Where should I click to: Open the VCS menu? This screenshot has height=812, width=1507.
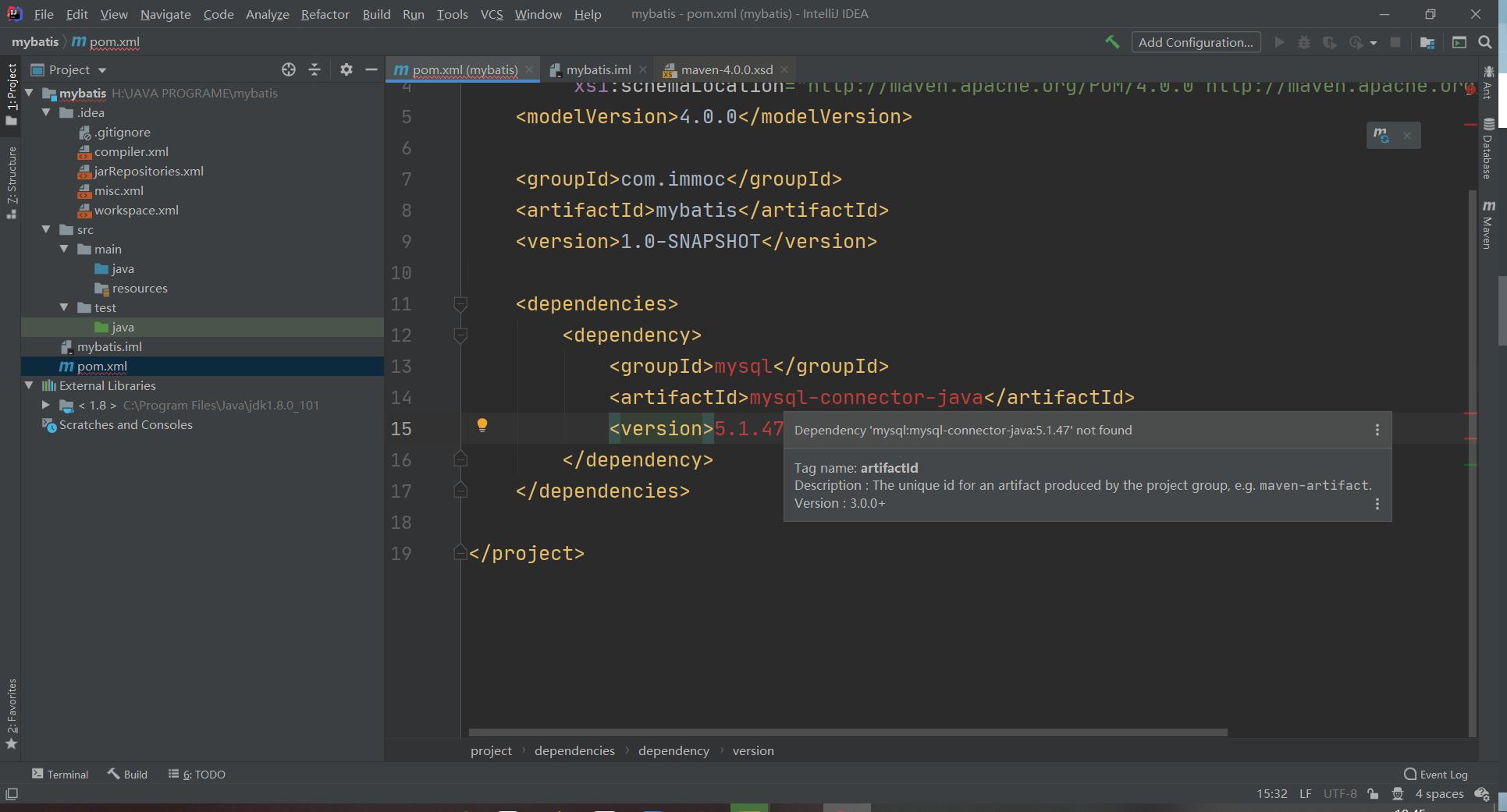point(492,14)
